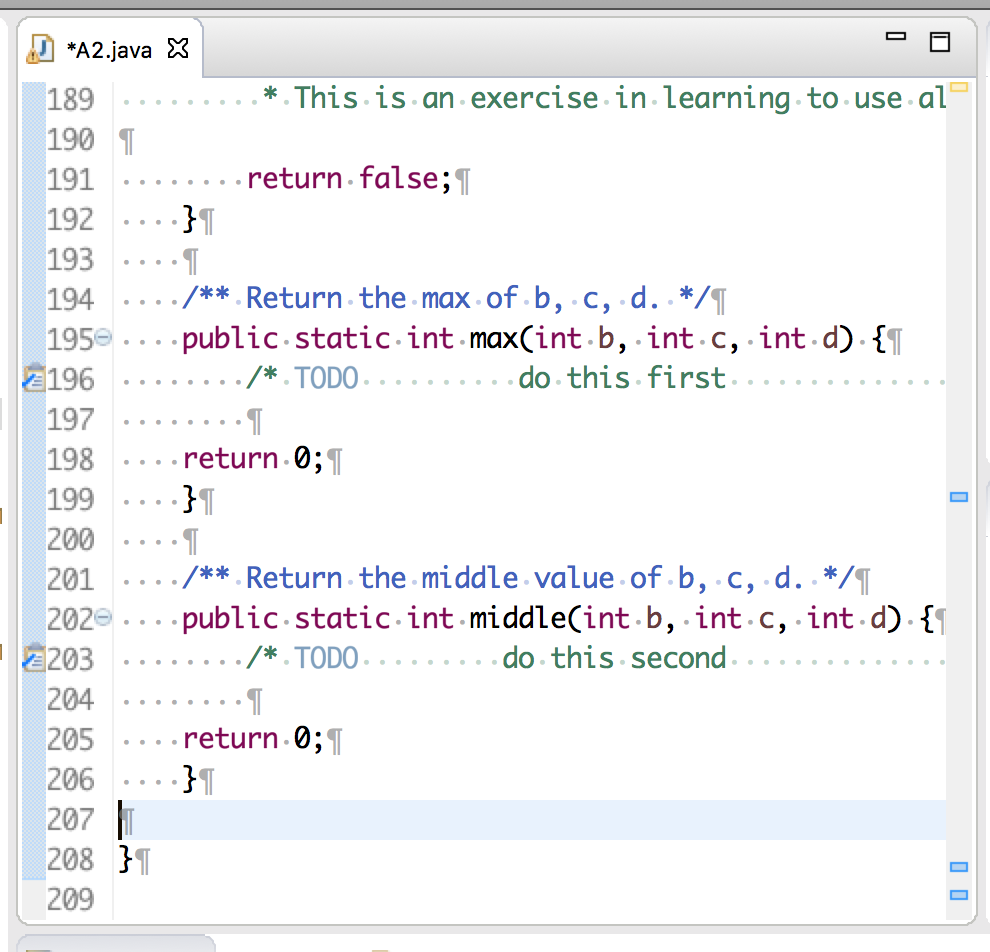Click the yellow warning marker in overview ruler
990x952 pixels.
point(959,88)
